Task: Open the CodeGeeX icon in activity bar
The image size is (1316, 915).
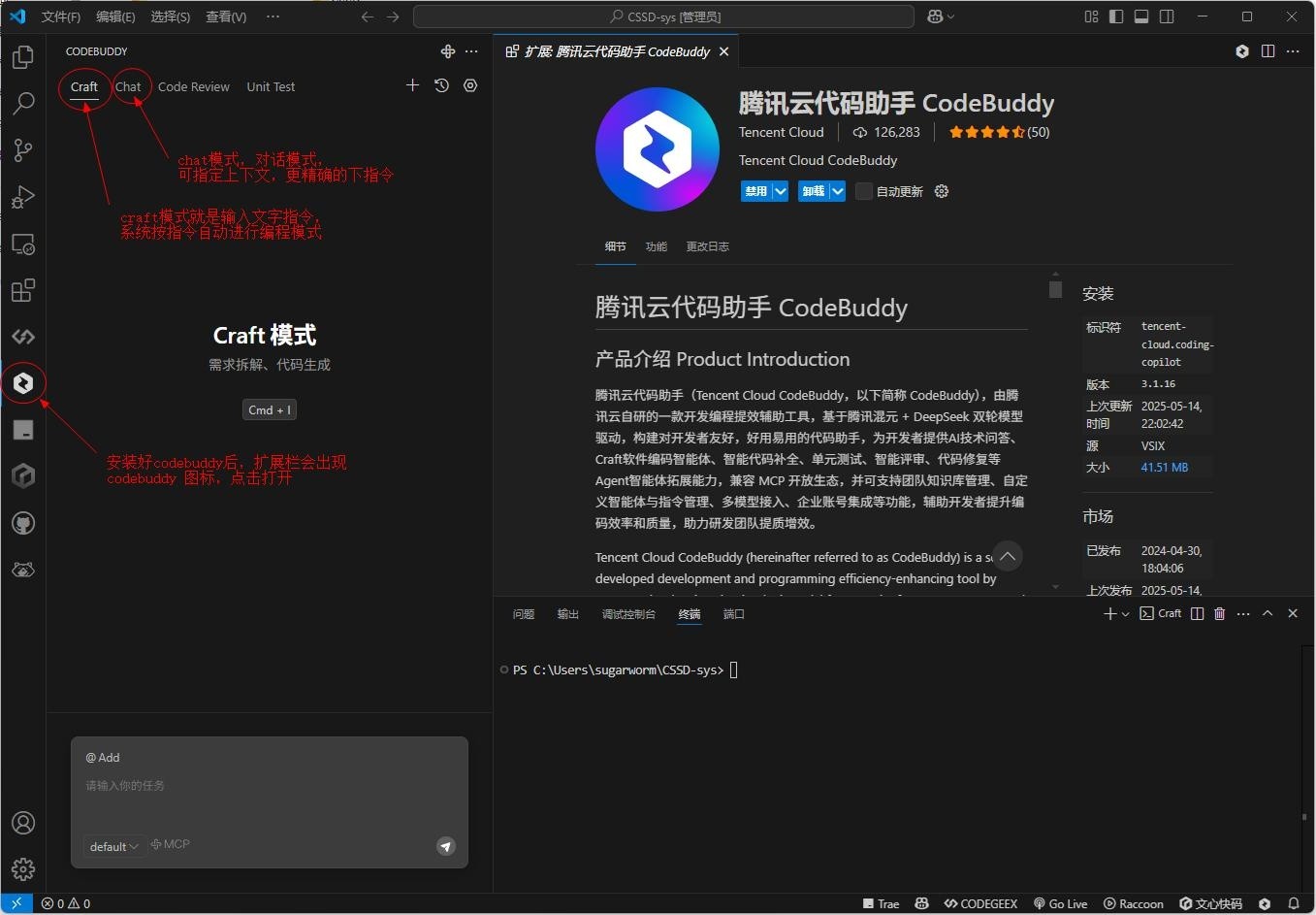Action: click(23, 337)
